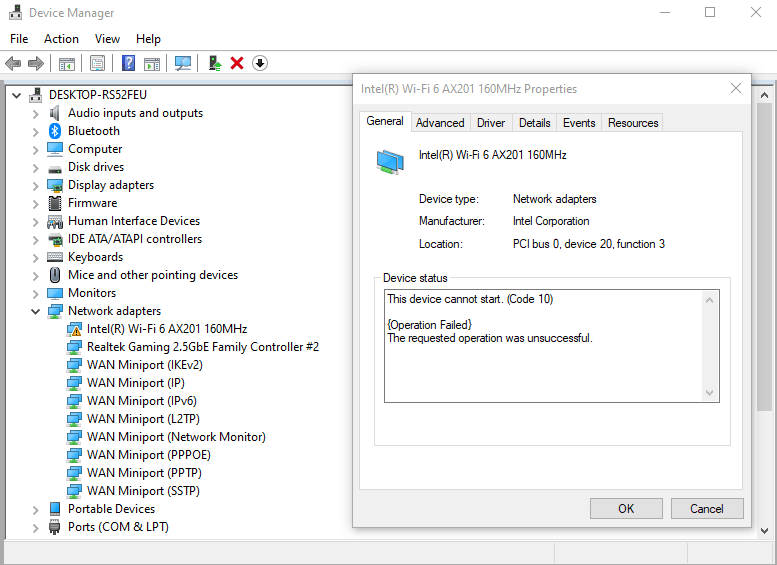Select WAN Miniport (IKEv2)
Screen dimensions: 777x565
coord(145,365)
